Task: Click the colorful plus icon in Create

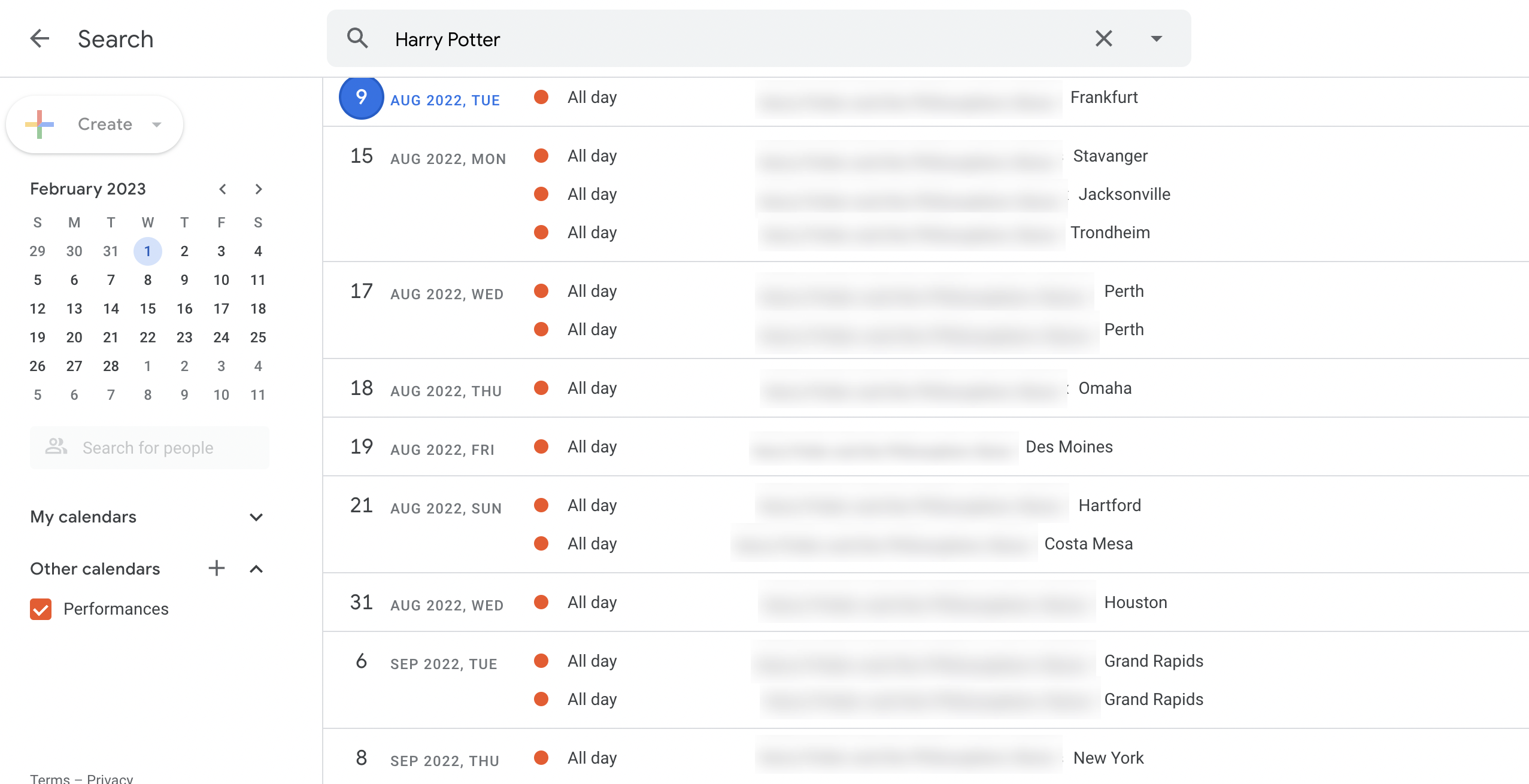Action: pyautogui.click(x=40, y=124)
